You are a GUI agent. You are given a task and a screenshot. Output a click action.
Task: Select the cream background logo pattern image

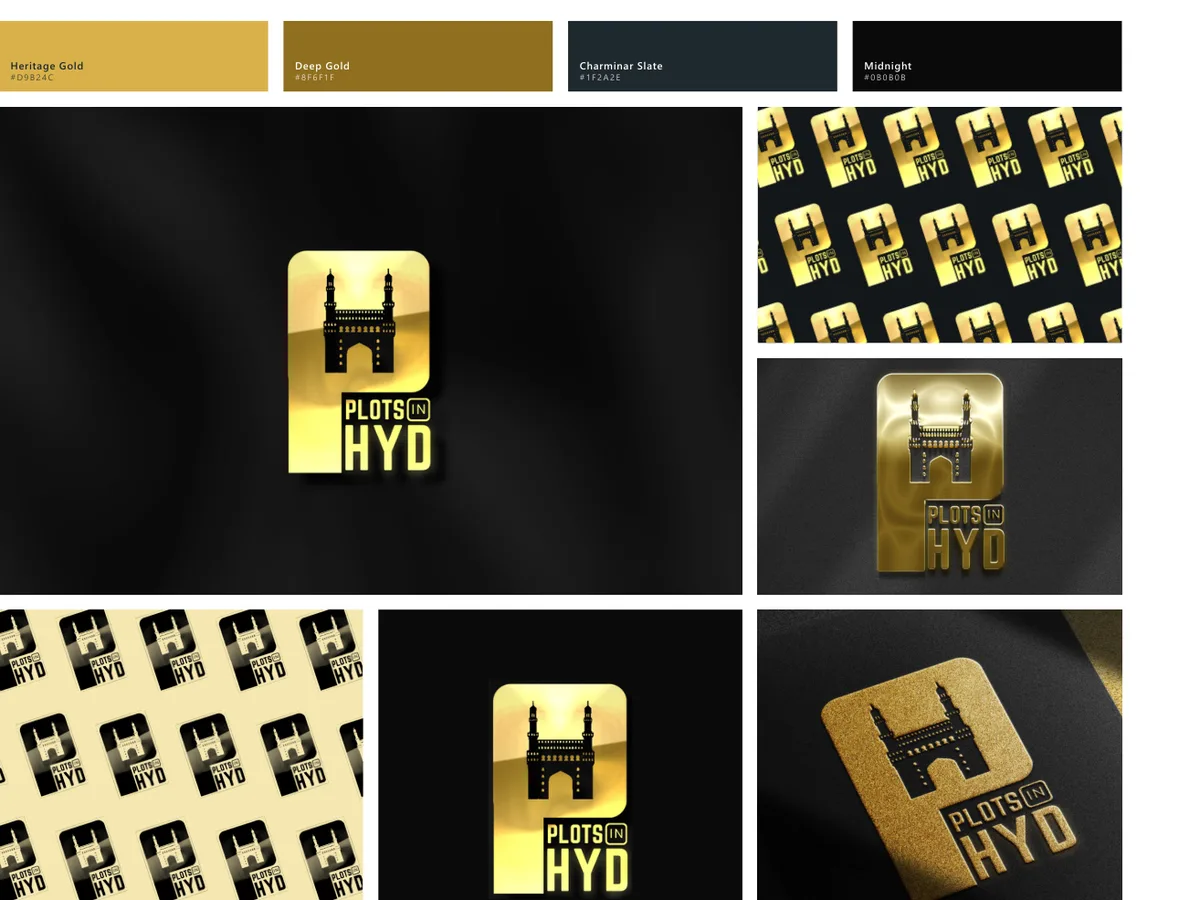181,755
